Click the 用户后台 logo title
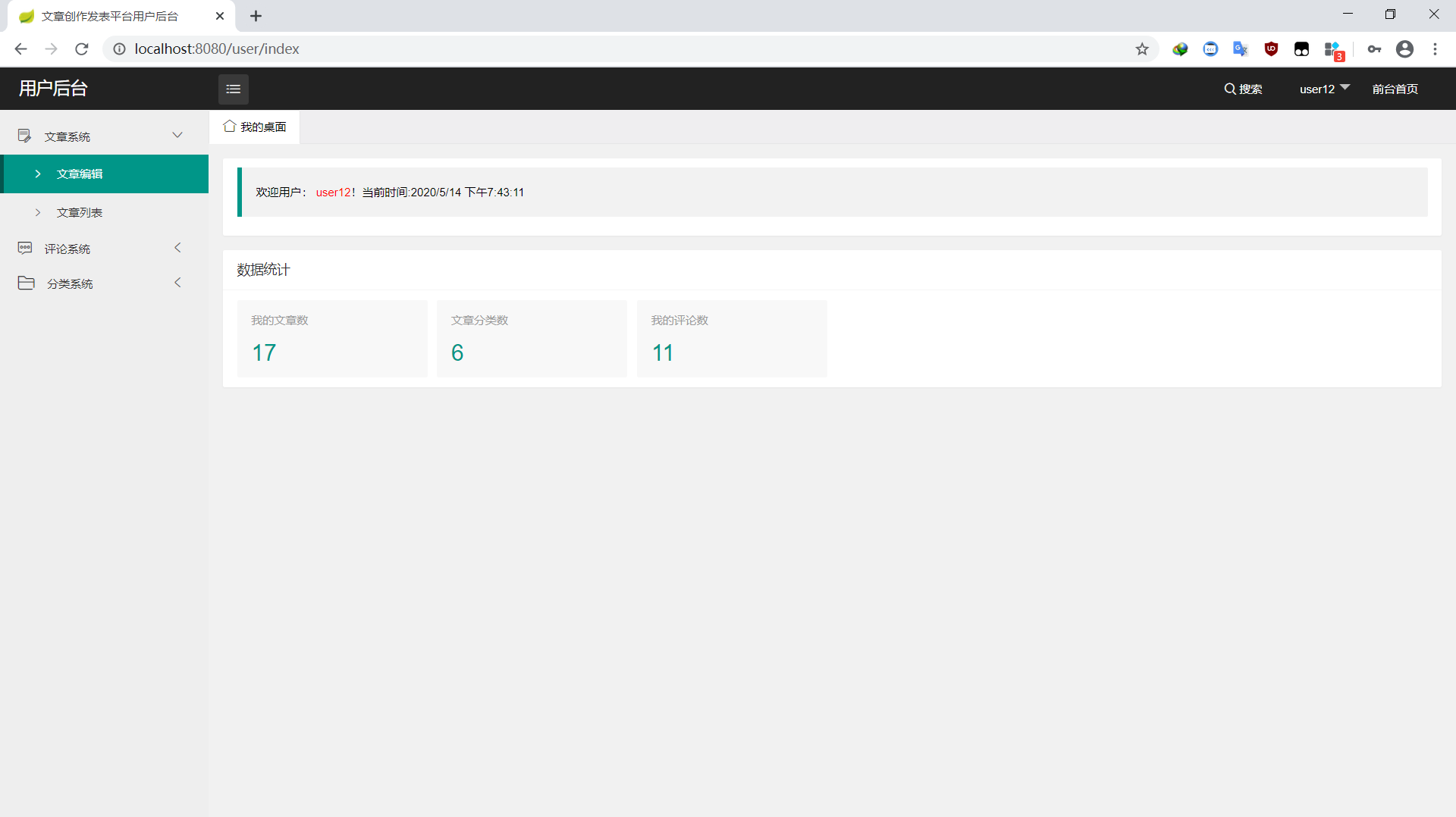The image size is (1456, 817). pos(53,89)
